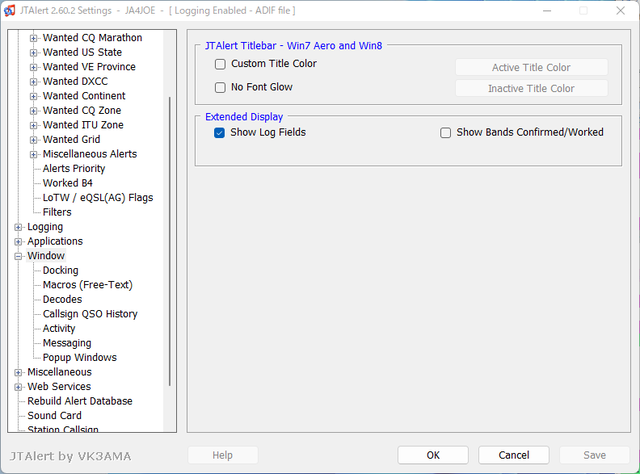Minimize the JTAlert Settings window
640x474 pixels.
(x=547, y=11)
